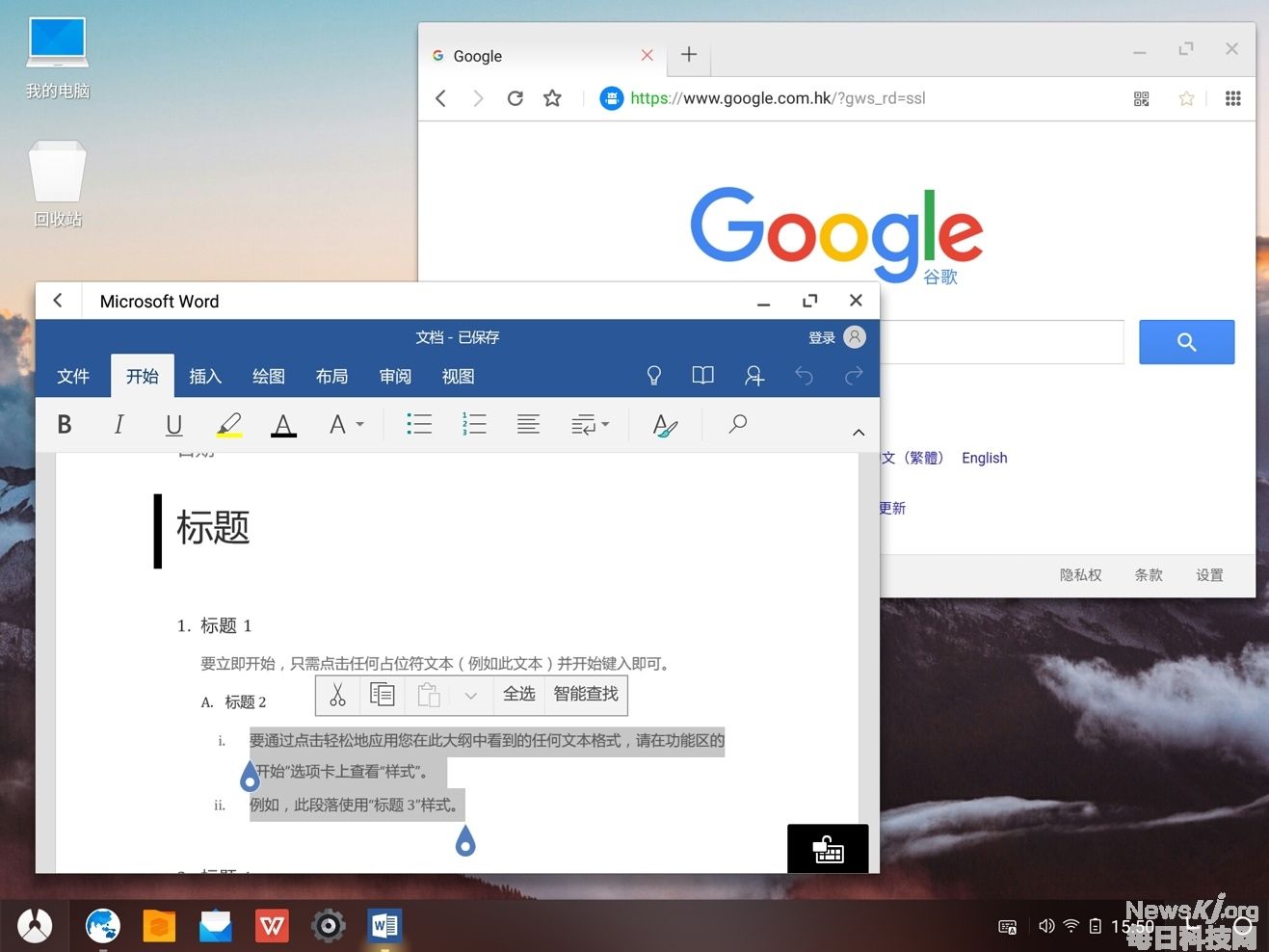Switch to the 绘图 ribbon tab

269,377
